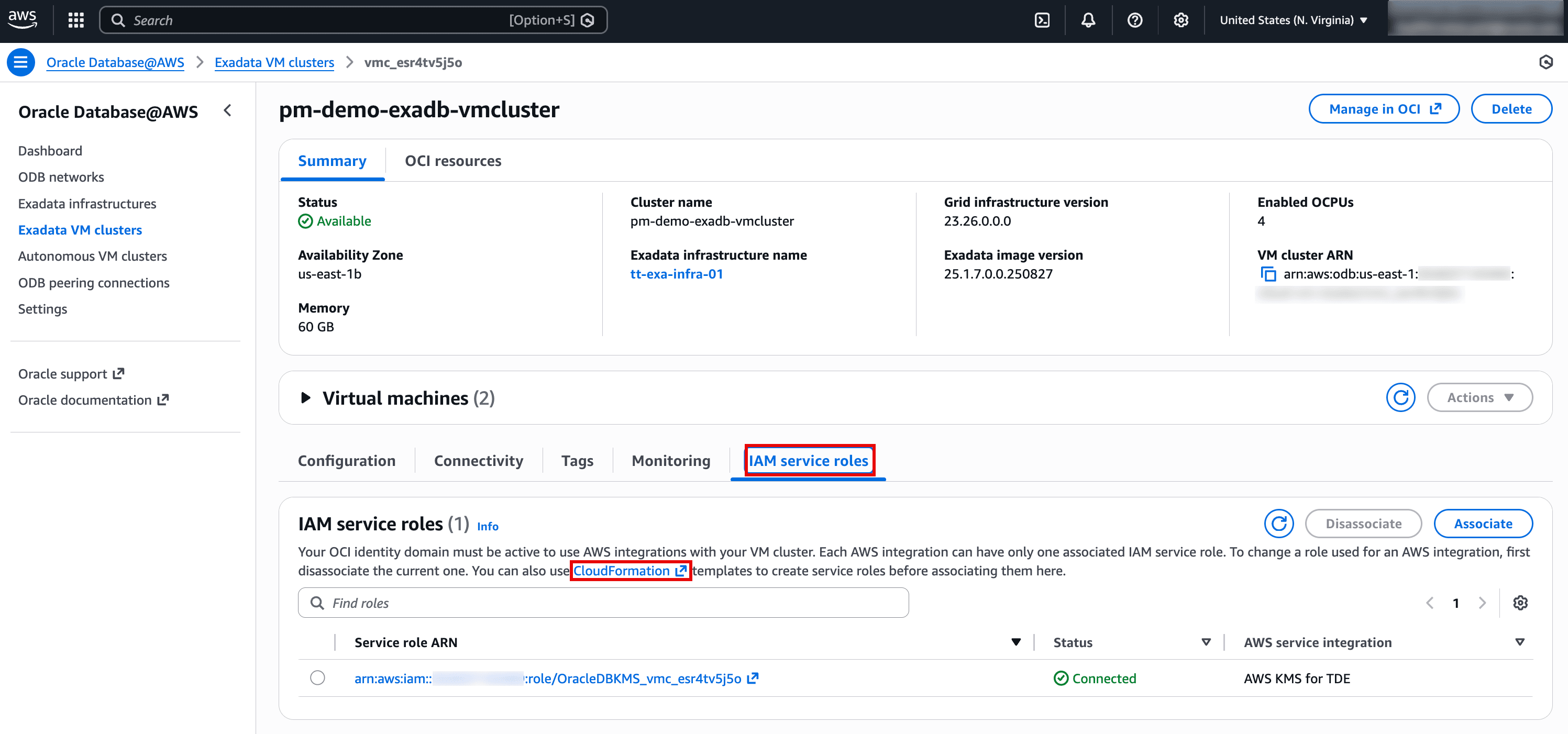Open the AWS home logo
The width and height of the screenshot is (1568, 734).
(23, 19)
